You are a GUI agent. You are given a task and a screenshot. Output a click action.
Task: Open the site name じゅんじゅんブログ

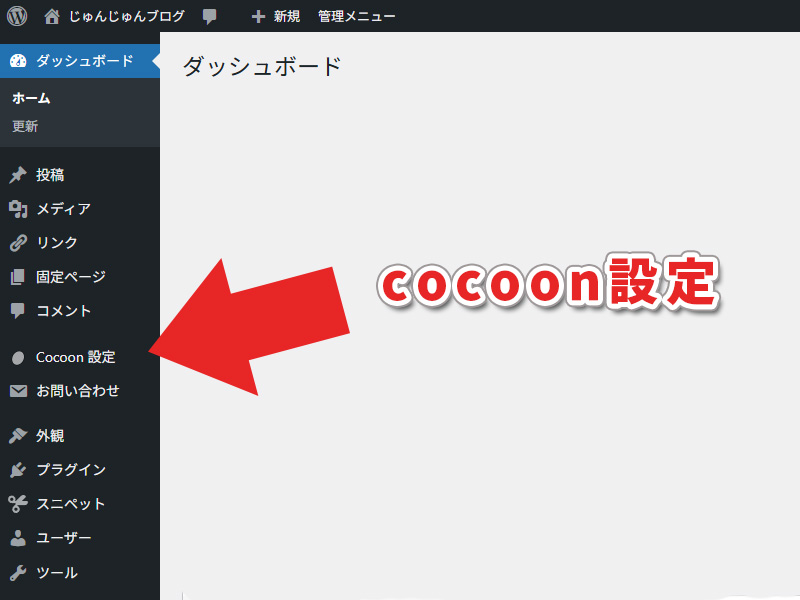(127, 16)
